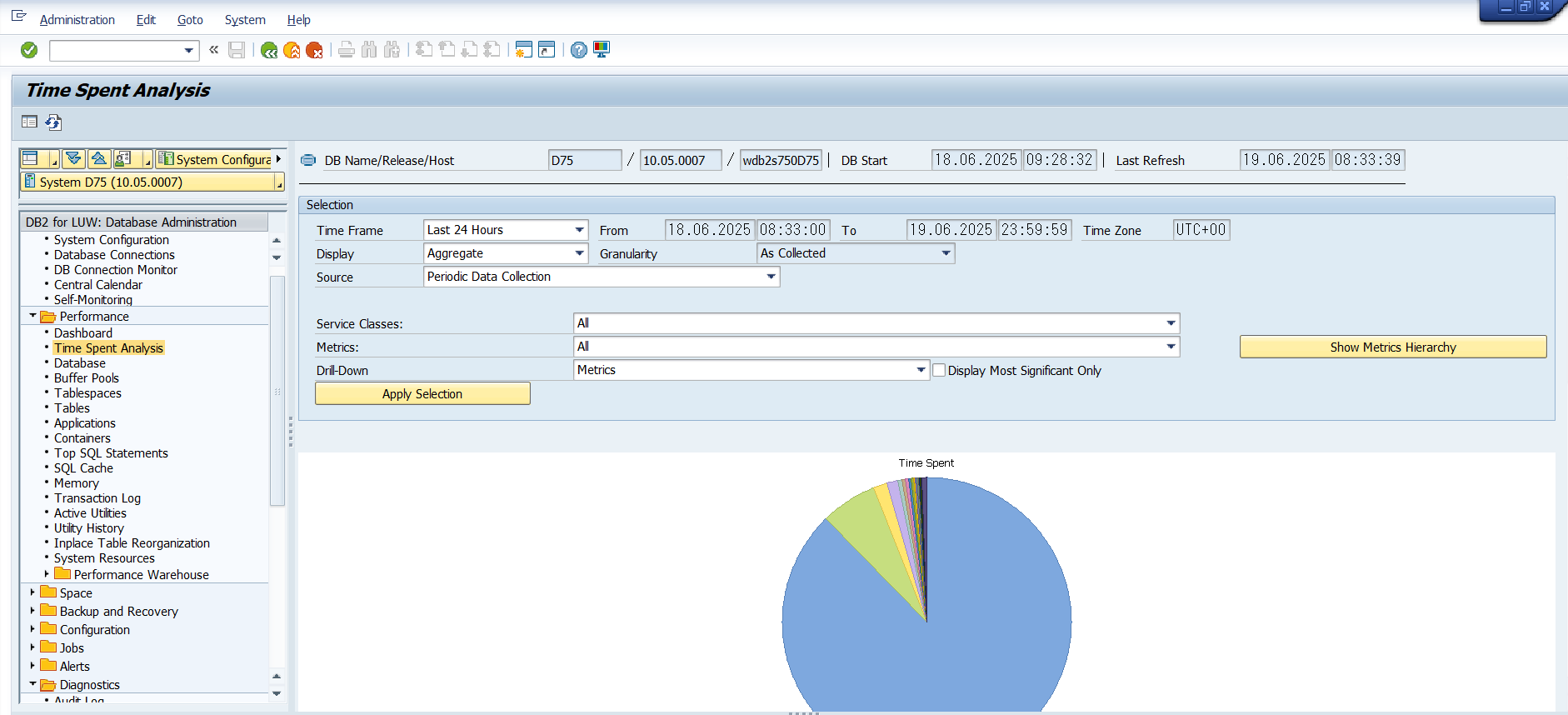Click the Create New Session icon
Image resolution: width=1568 pixels, height=715 pixels.
(x=523, y=50)
